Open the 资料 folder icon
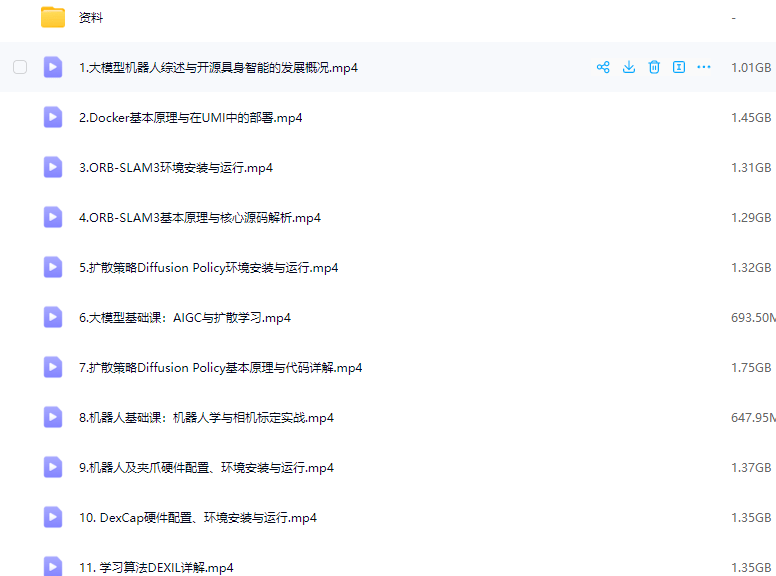The image size is (776, 576). (53, 17)
